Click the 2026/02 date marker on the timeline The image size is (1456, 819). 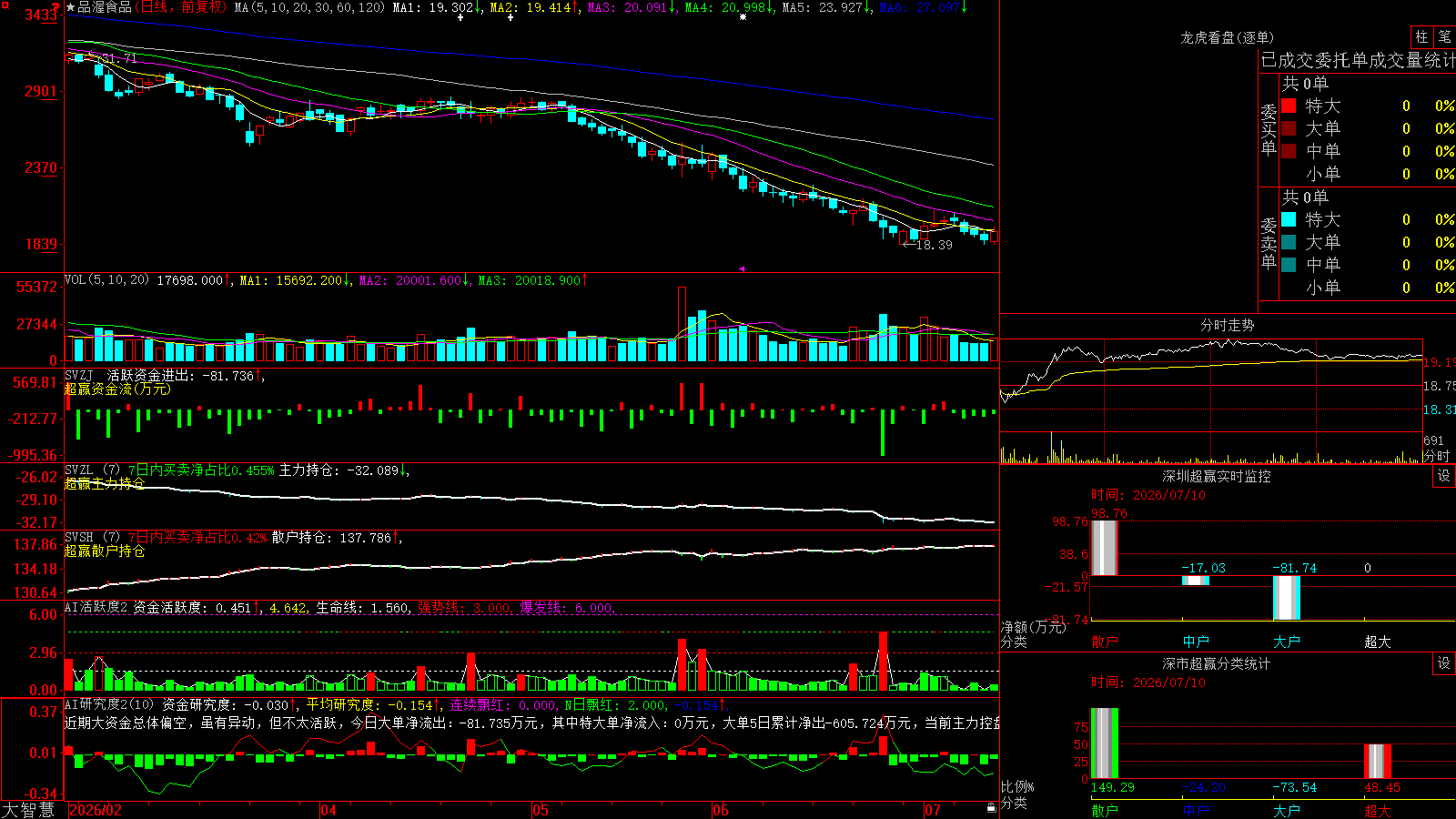96,810
